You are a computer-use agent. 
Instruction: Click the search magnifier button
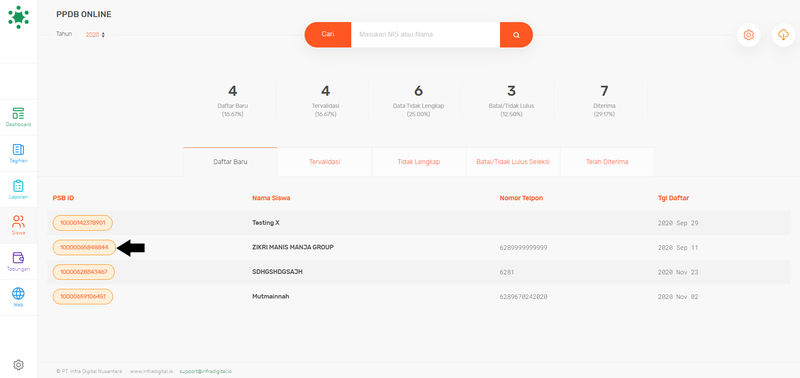pyautogui.click(x=516, y=35)
